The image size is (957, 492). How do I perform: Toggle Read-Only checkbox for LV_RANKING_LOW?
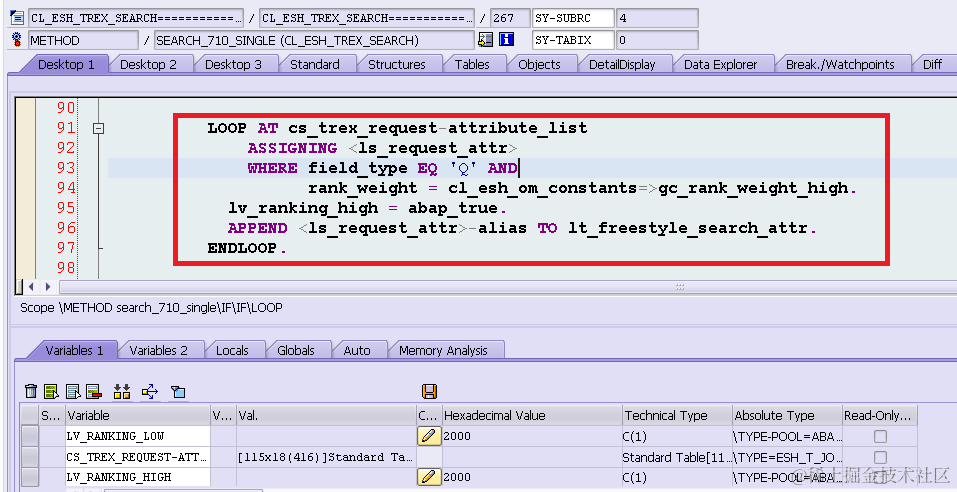point(880,436)
